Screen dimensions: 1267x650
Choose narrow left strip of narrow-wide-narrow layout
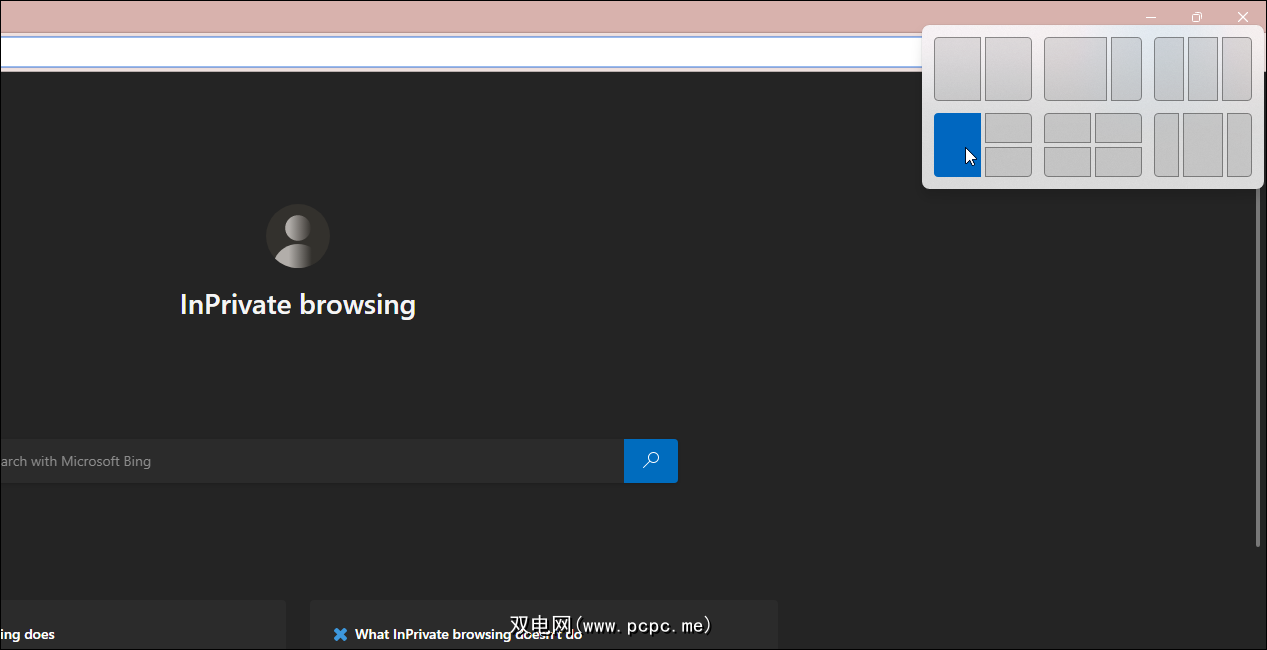[x=1166, y=145]
